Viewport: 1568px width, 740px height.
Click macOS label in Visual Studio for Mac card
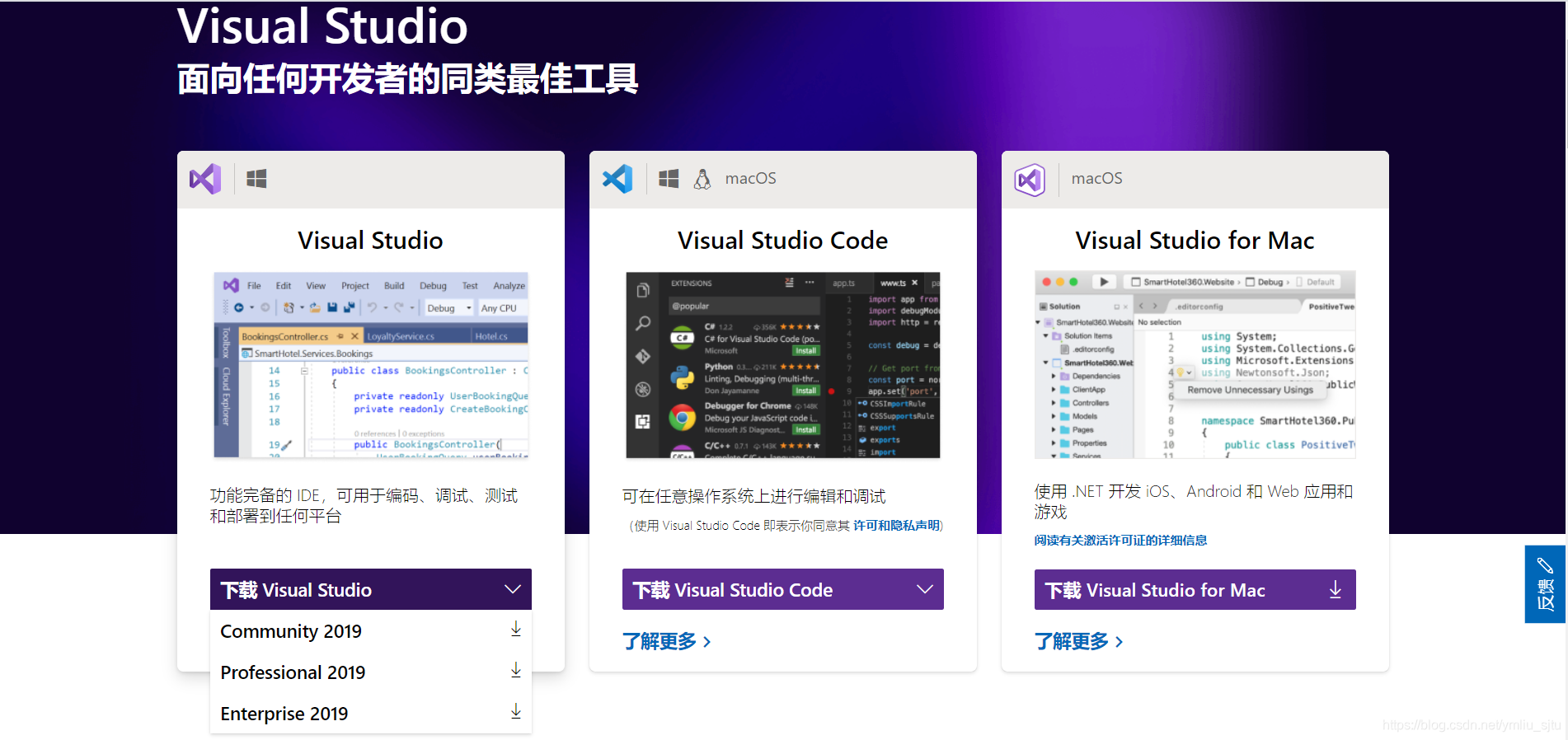tap(1096, 179)
